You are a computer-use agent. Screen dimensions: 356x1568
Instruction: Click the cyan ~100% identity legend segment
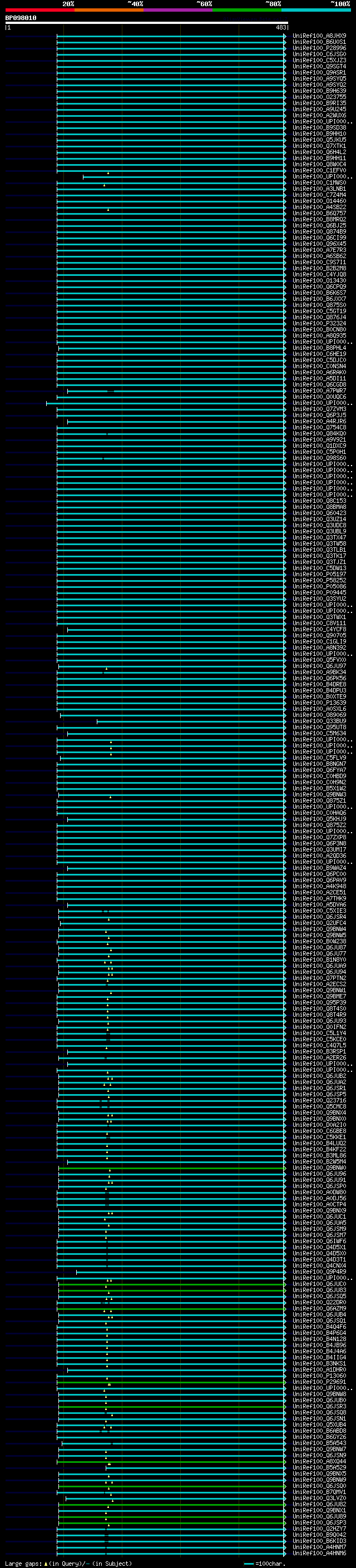[x=316, y=10]
